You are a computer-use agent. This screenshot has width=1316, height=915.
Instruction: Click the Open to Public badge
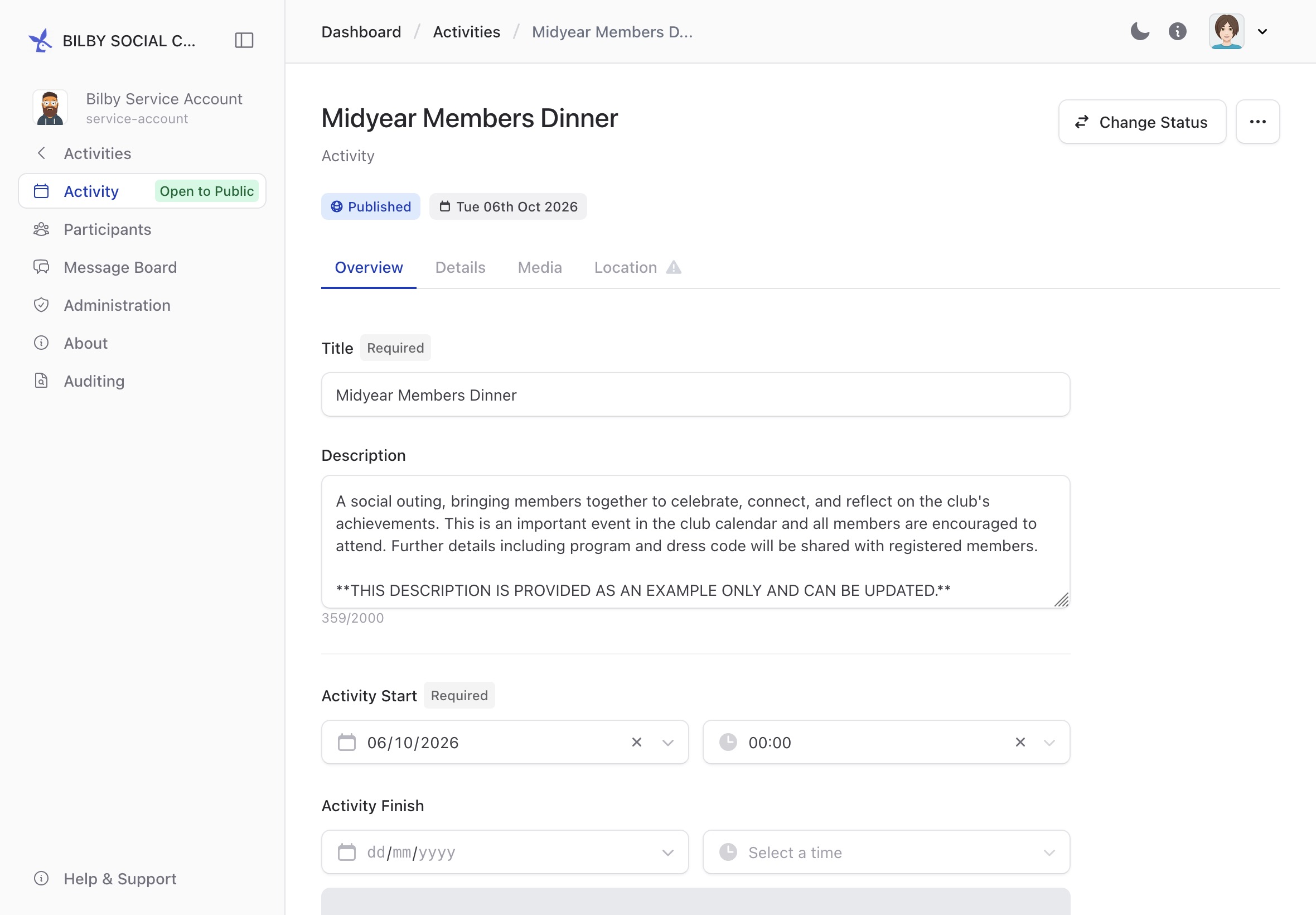point(206,191)
